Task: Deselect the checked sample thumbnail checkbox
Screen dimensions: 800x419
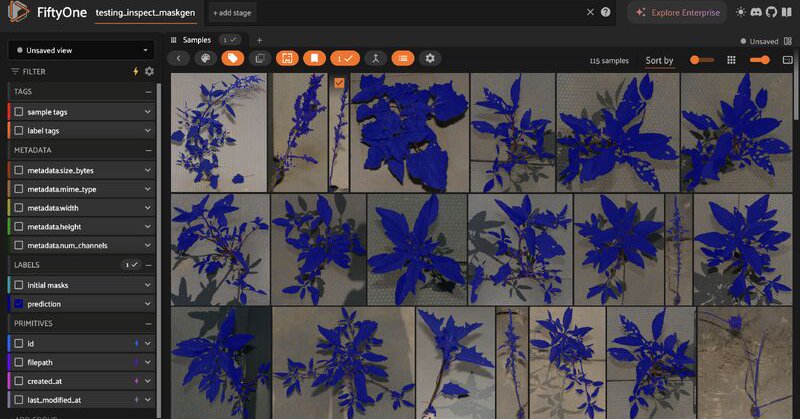Action: [339, 82]
